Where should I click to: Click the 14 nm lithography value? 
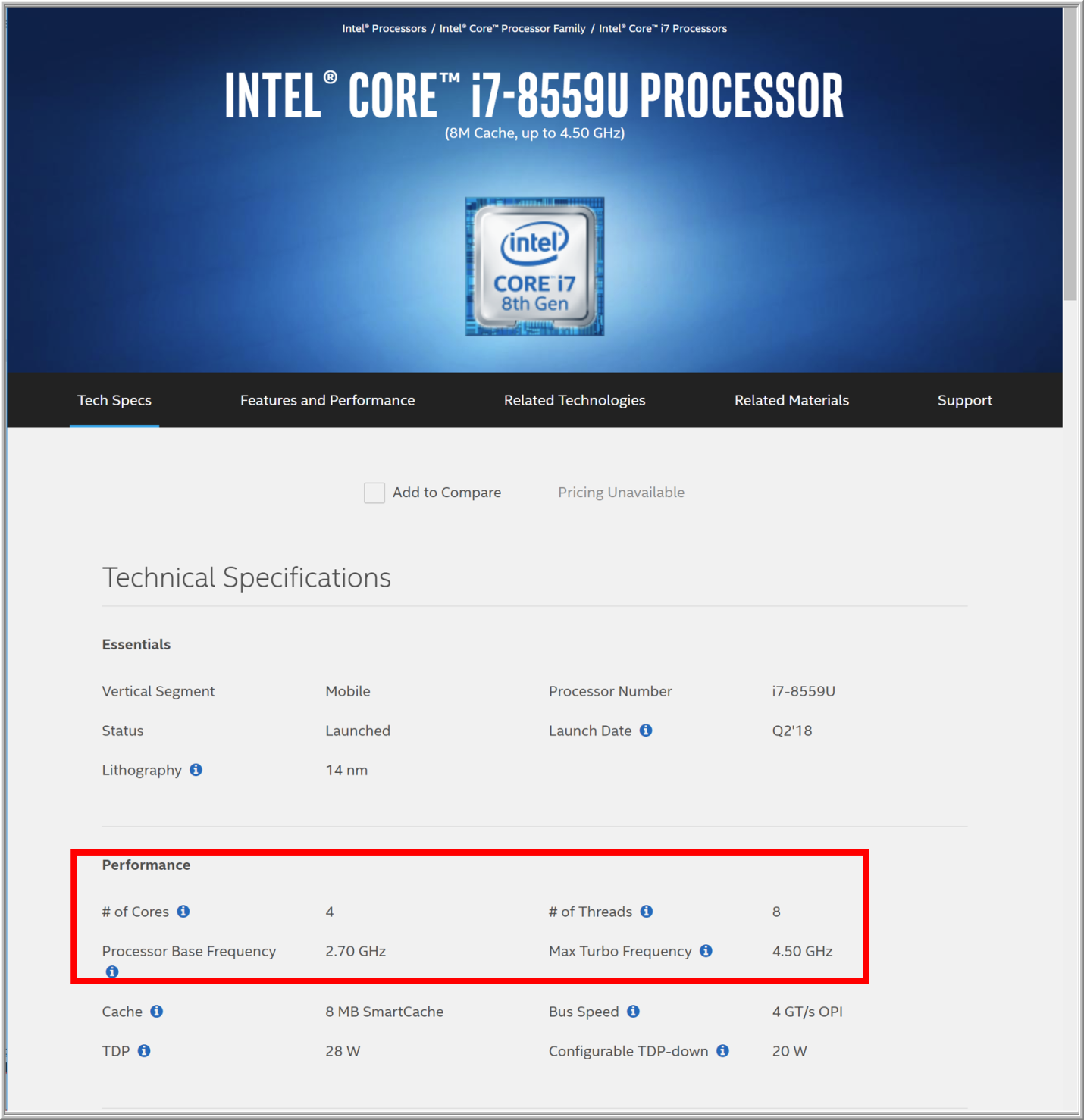point(346,770)
